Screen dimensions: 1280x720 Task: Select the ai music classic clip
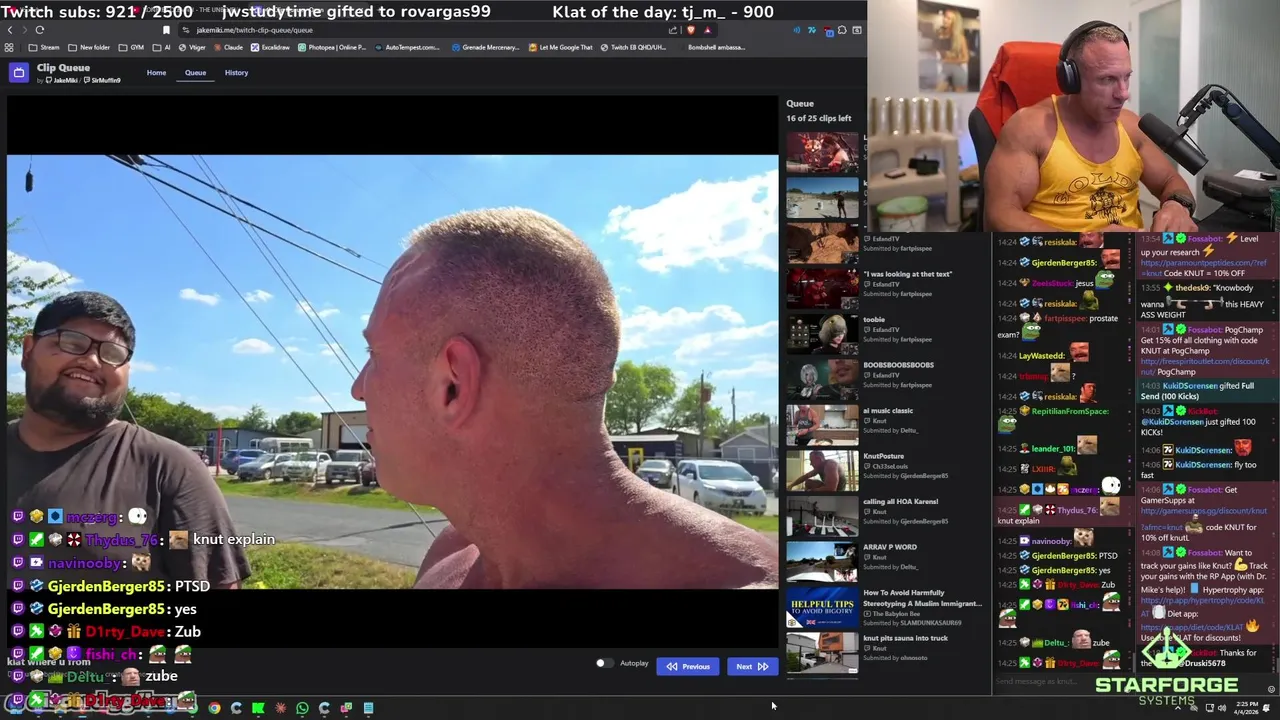(x=822, y=425)
